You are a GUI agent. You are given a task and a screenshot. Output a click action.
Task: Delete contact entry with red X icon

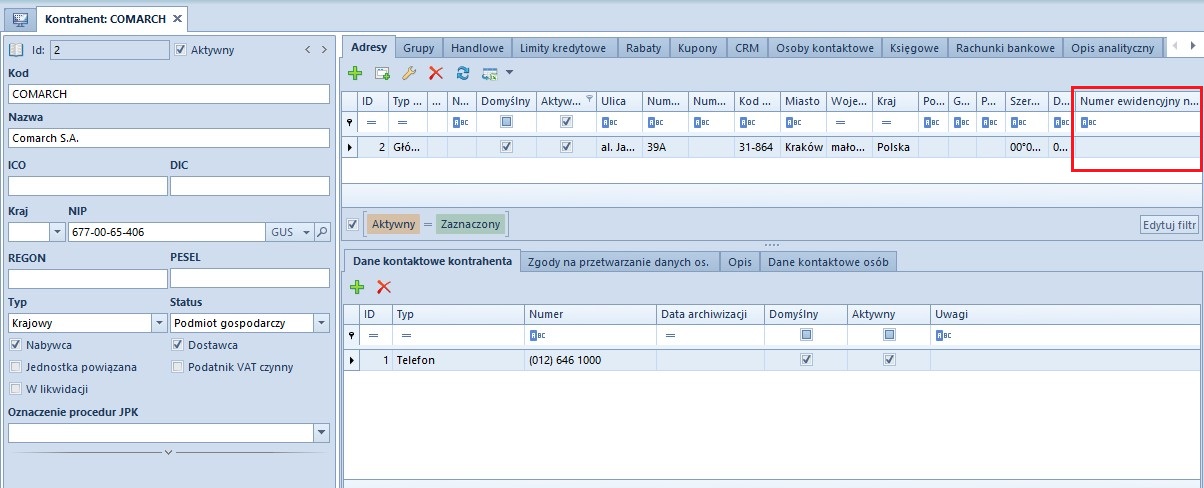383,287
